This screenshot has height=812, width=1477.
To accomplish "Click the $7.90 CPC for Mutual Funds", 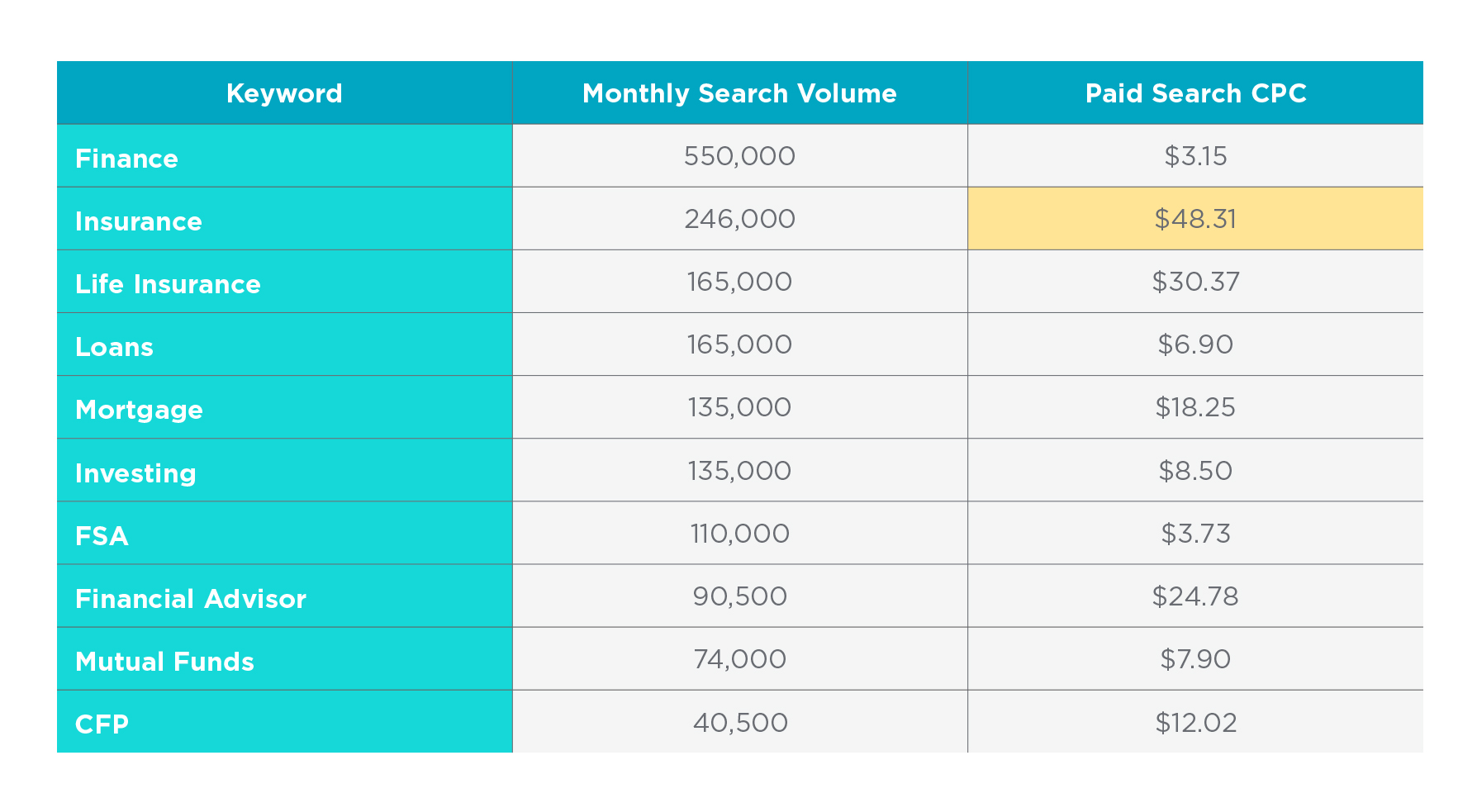I will 1195,658.
